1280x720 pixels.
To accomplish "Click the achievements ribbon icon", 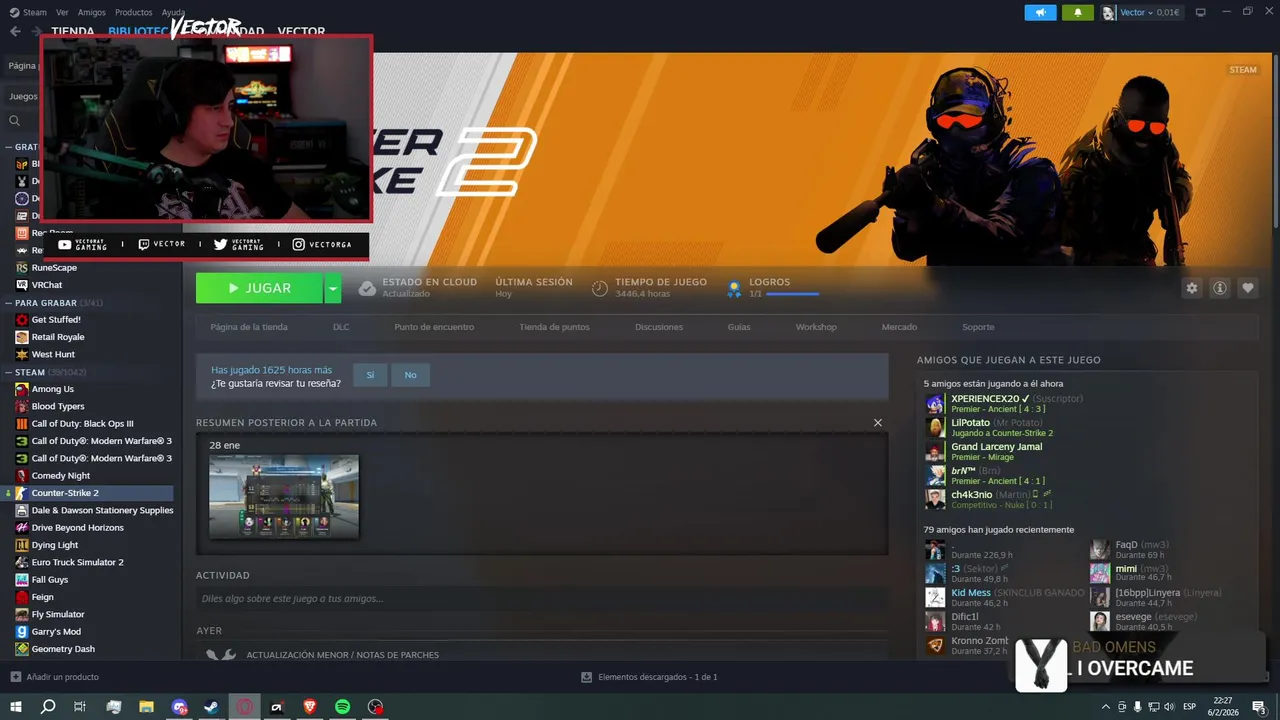I will [734, 288].
